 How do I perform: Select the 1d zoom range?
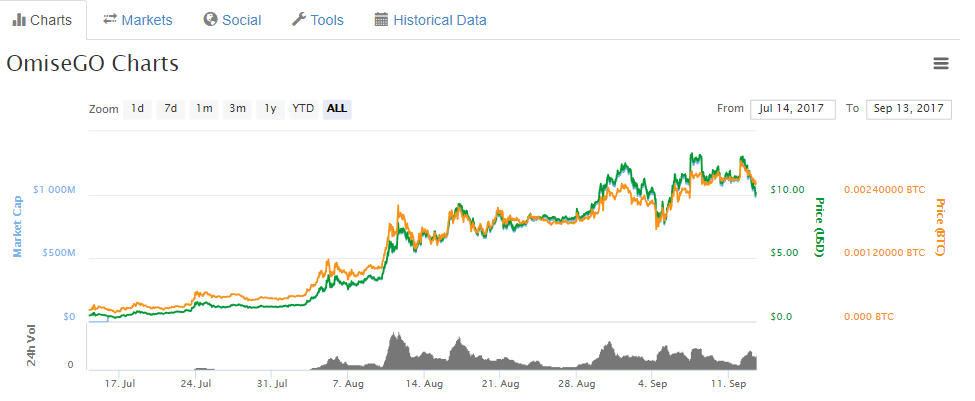pos(138,108)
